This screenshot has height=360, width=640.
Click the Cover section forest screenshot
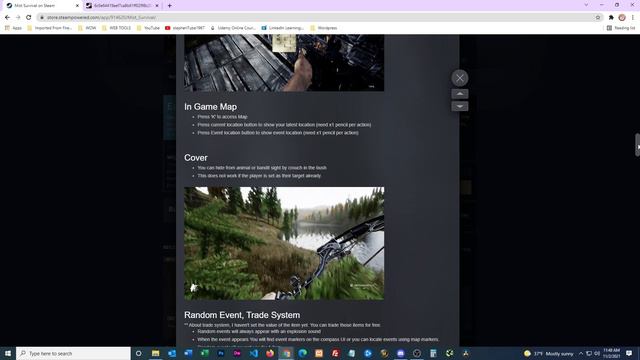pyautogui.click(x=284, y=243)
